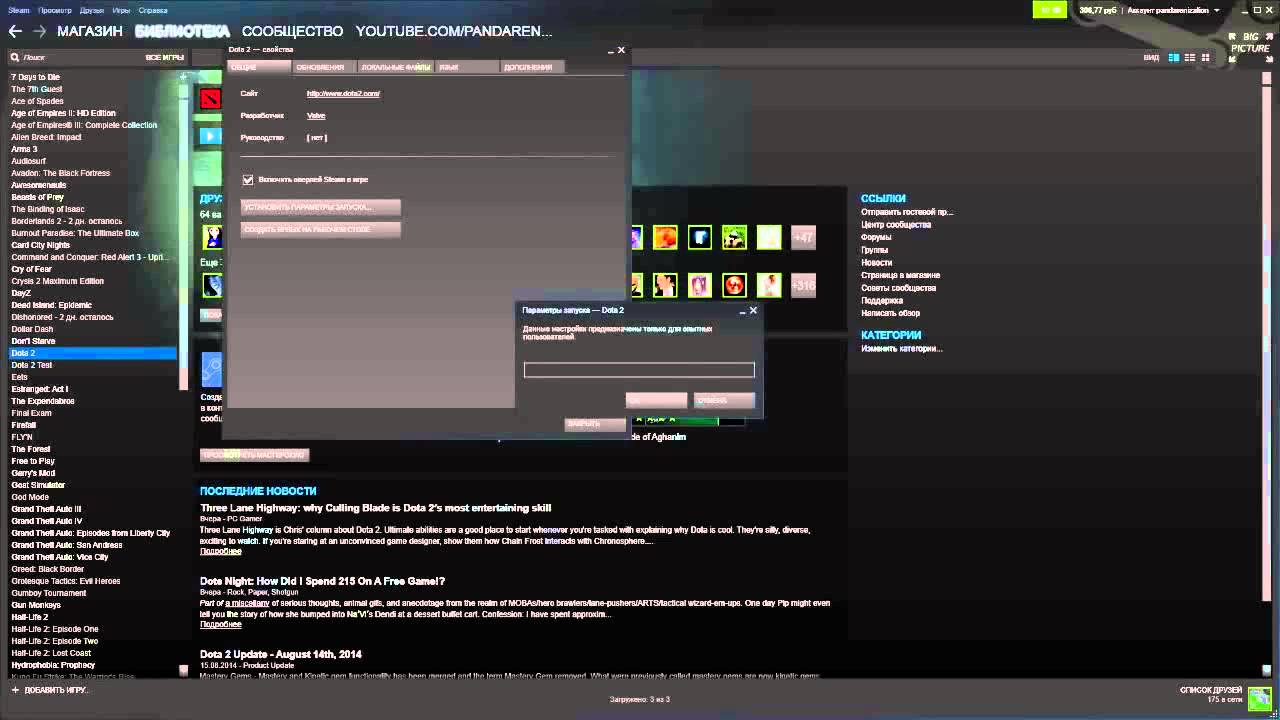Open Подробнее under Dote Night news

220,625
